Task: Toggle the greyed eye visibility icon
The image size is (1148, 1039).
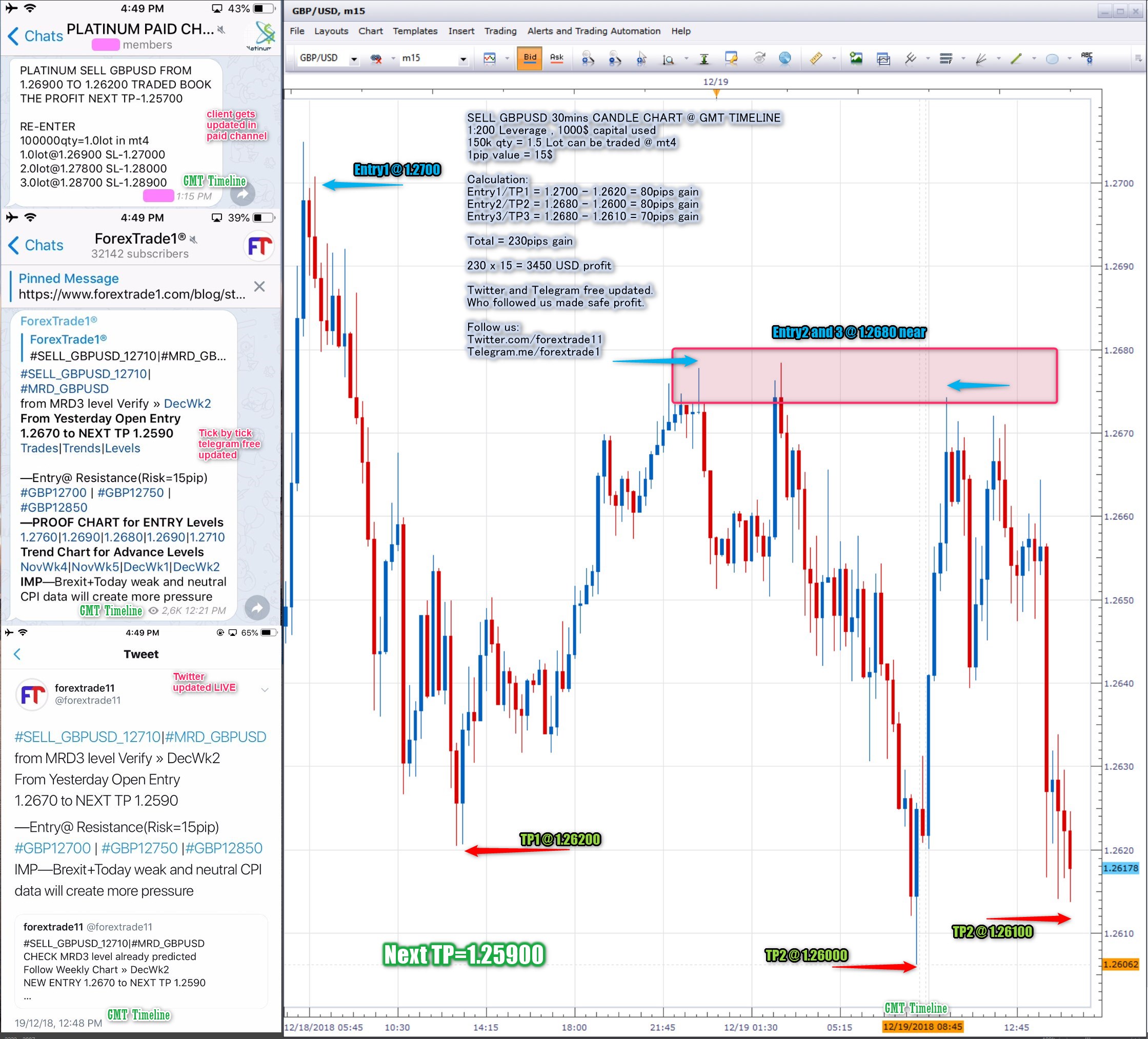Action: [759, 58]
